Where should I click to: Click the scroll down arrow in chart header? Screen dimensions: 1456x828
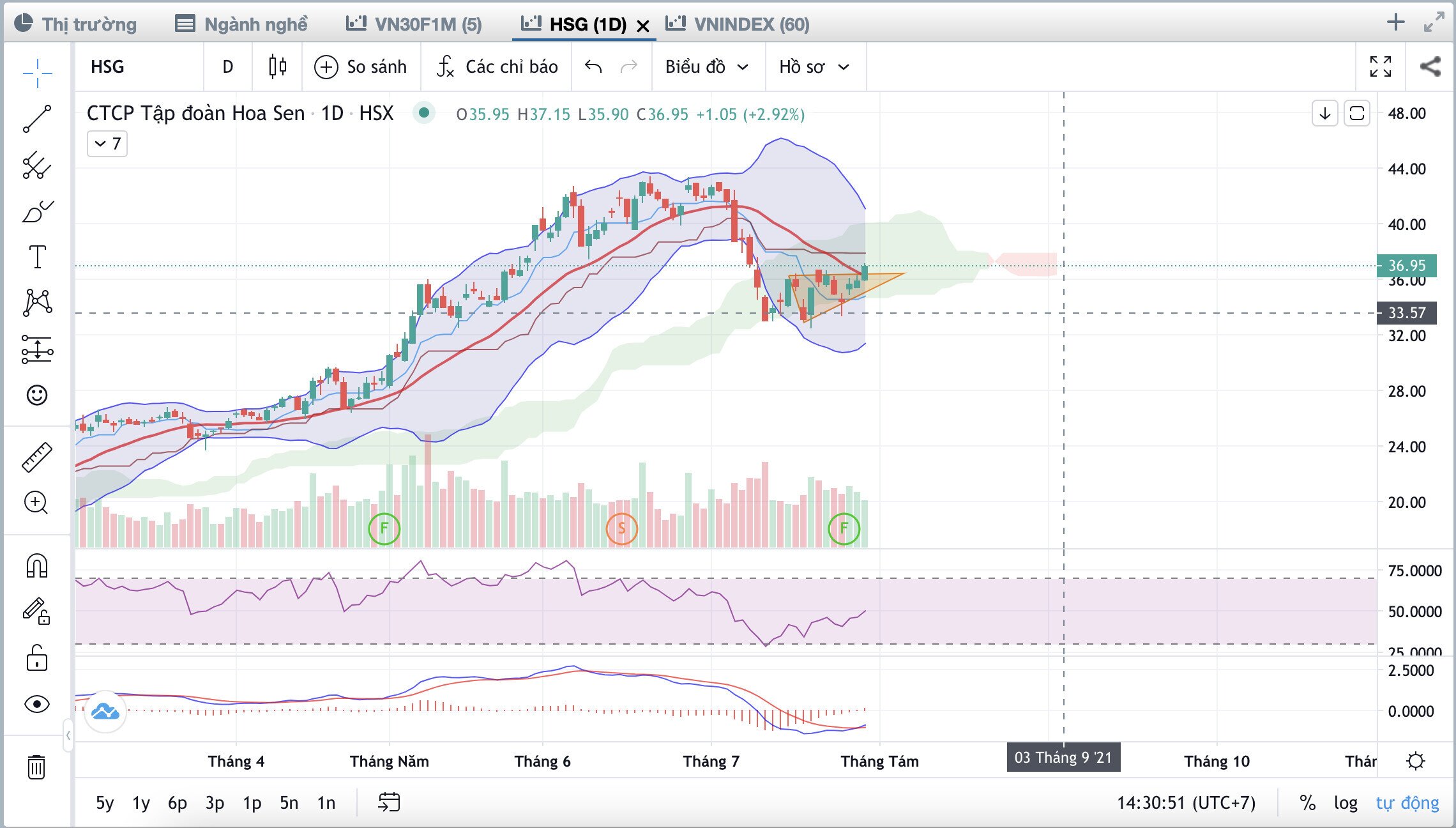click(x=1325, y=114)
